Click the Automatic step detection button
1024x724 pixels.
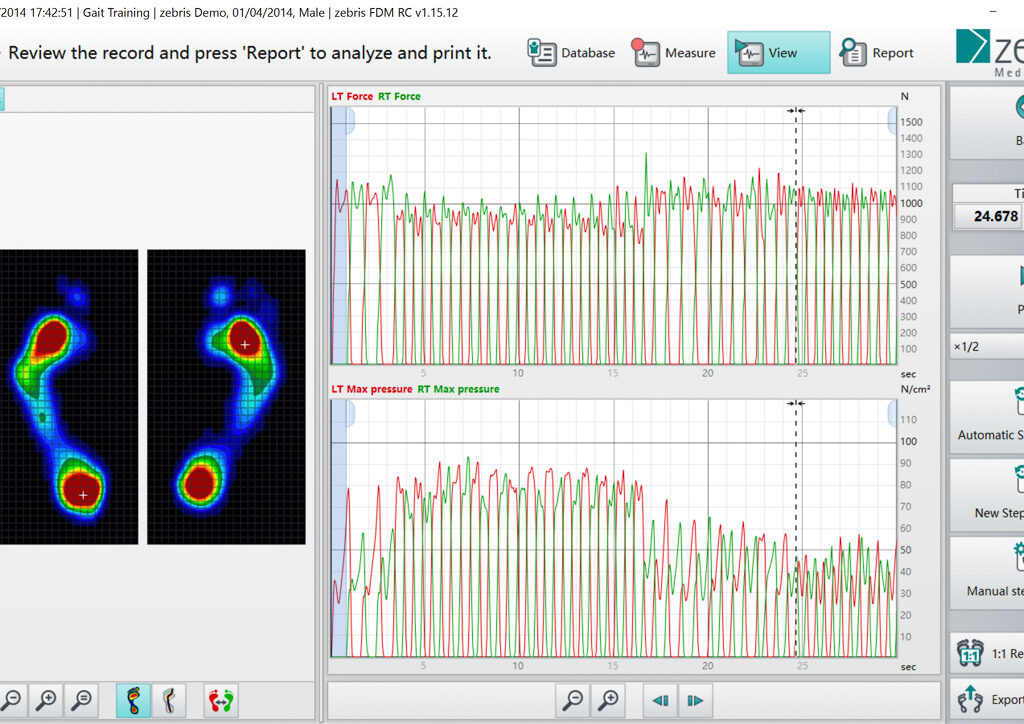coord(987,417)
